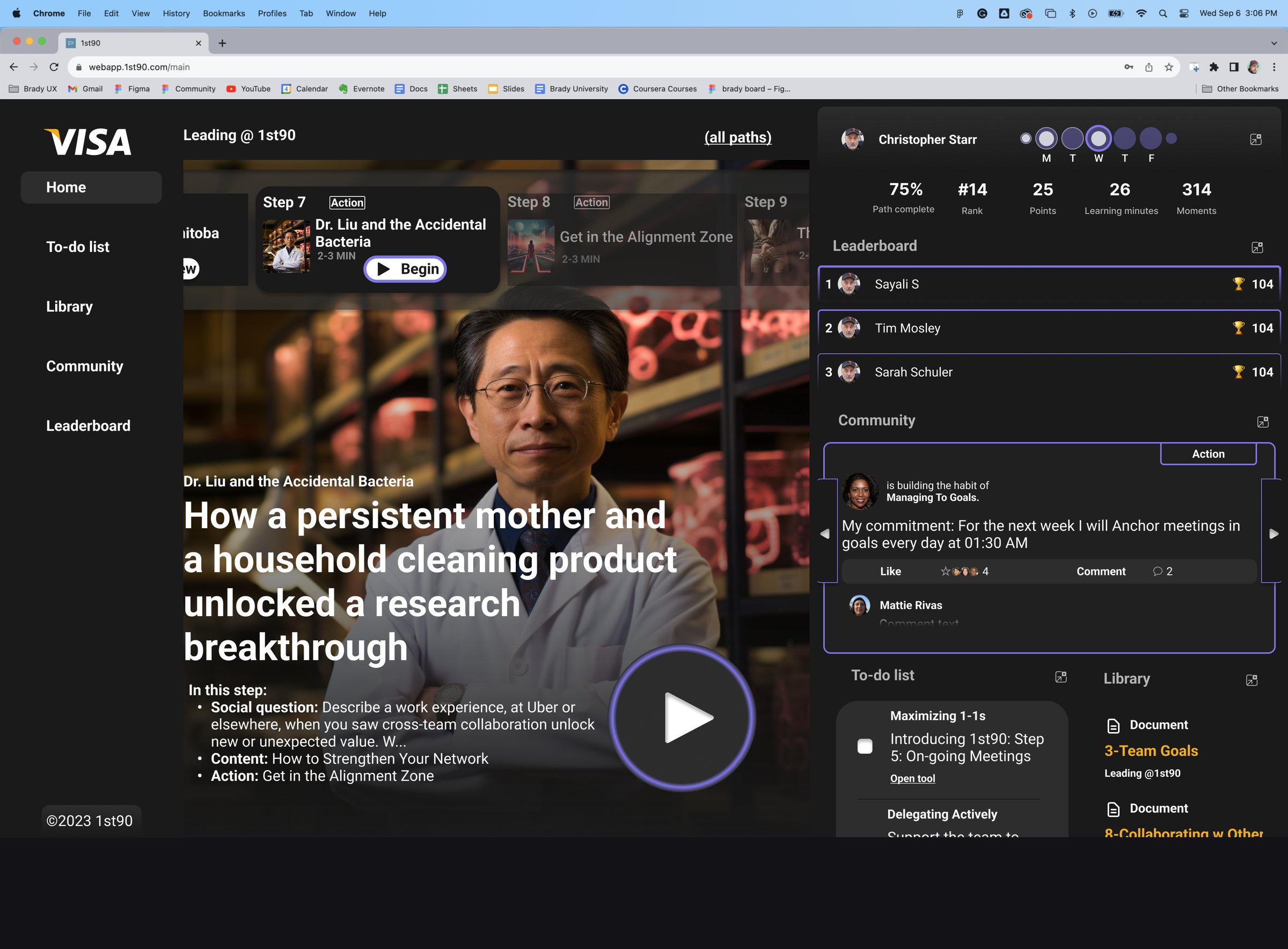
Task: Open macOS Spotlight search icon
Action: tap(1162, 13)
